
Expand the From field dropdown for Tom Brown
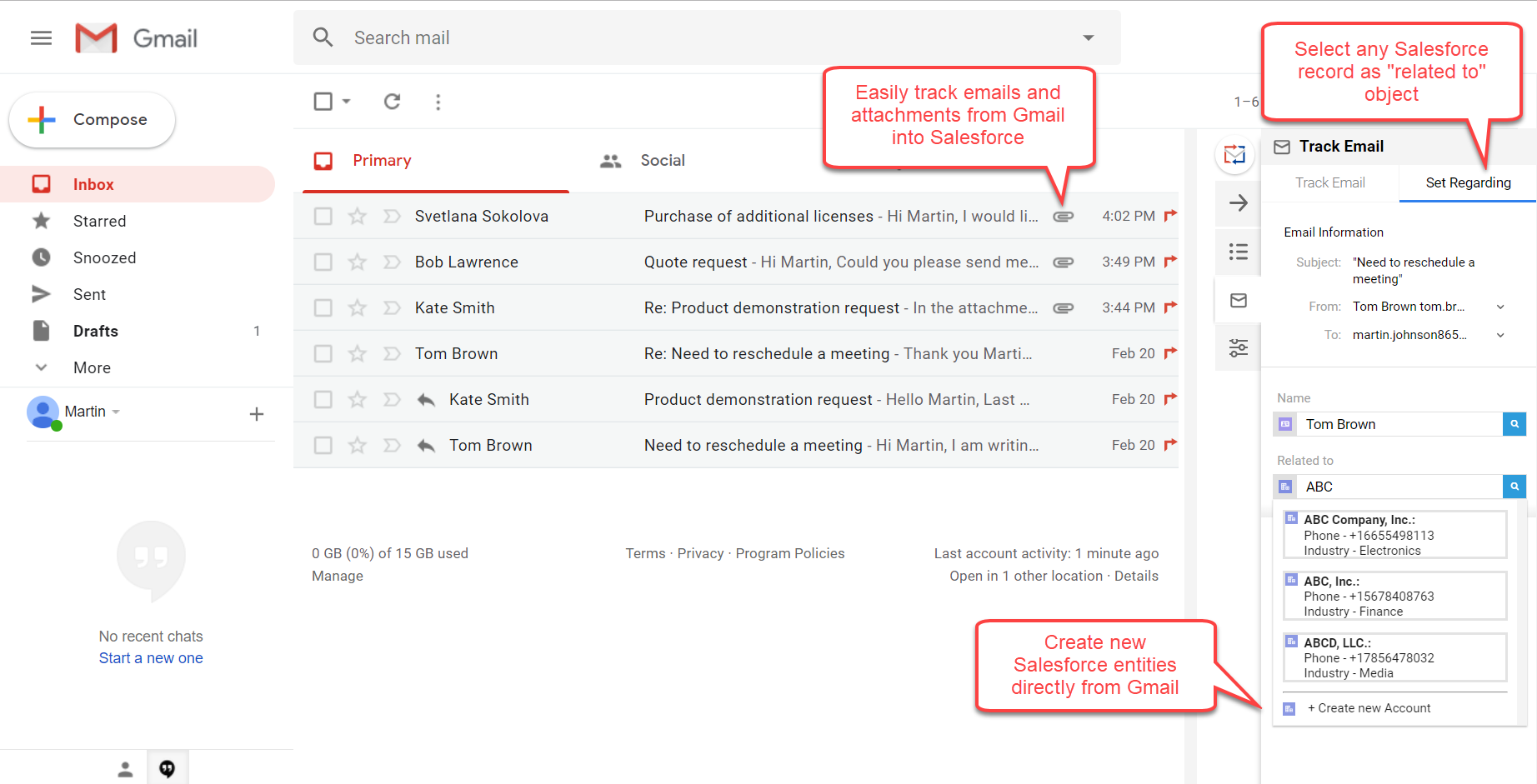coord(1501,306)
